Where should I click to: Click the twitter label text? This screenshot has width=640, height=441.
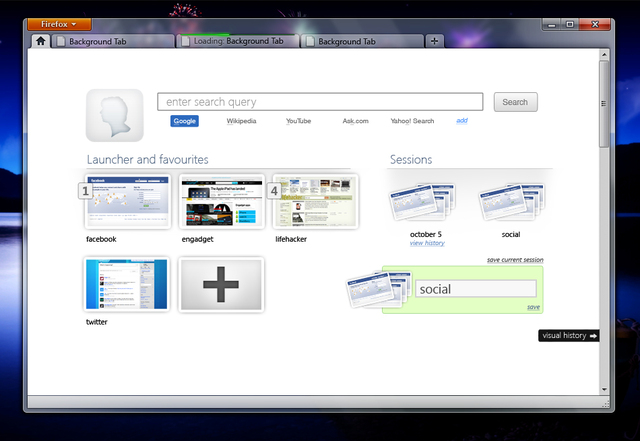(x=97, y=322)
